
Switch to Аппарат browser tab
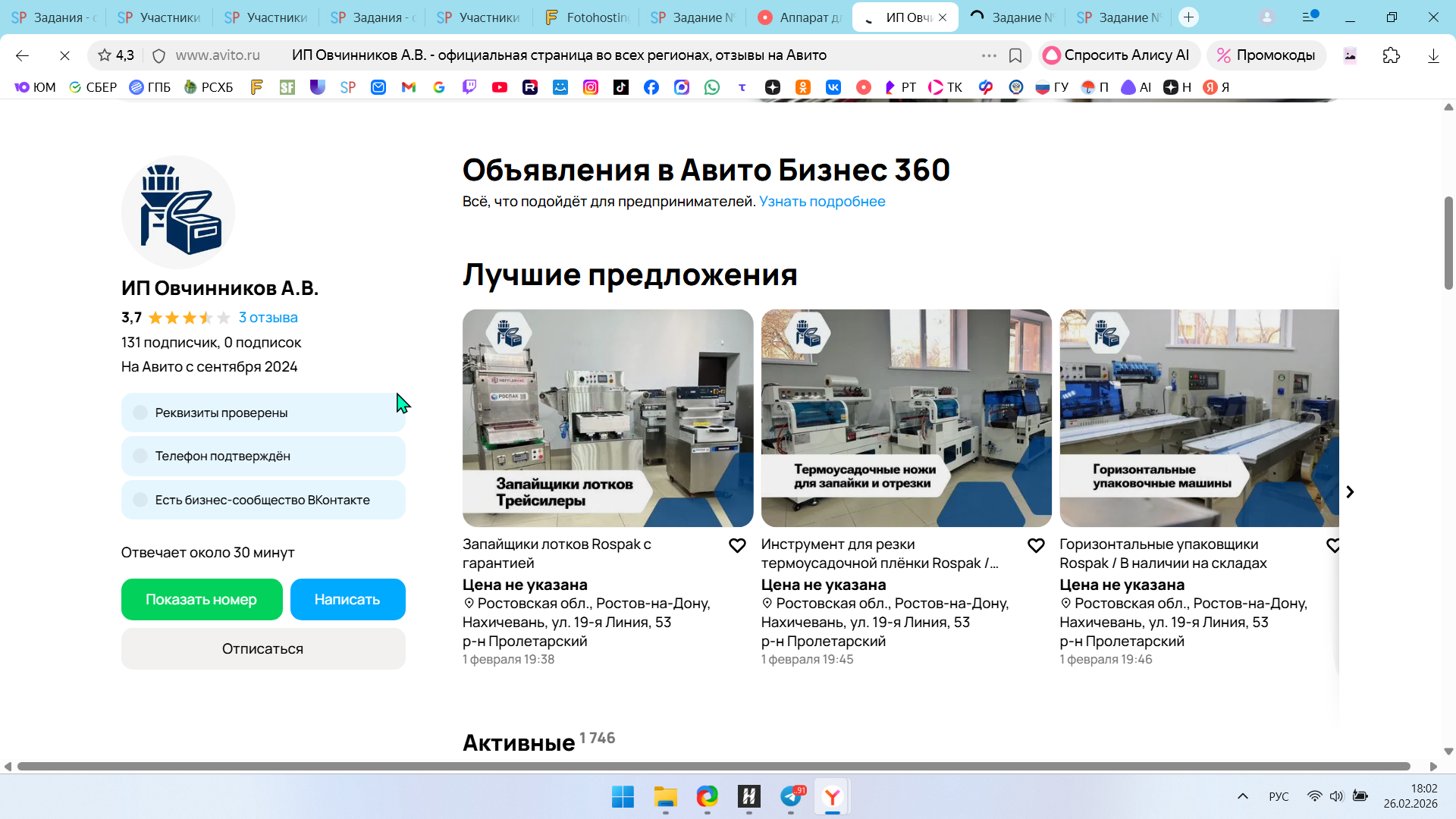point(800,17)
